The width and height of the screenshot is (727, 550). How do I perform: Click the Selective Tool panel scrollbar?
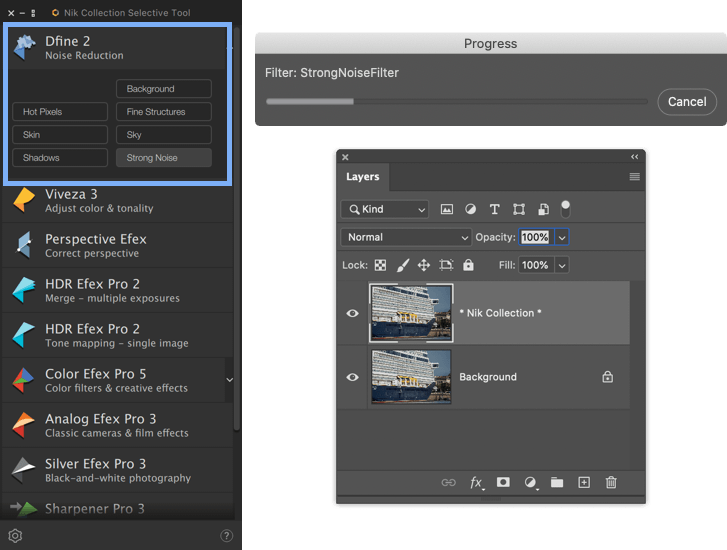click(237, 230)
